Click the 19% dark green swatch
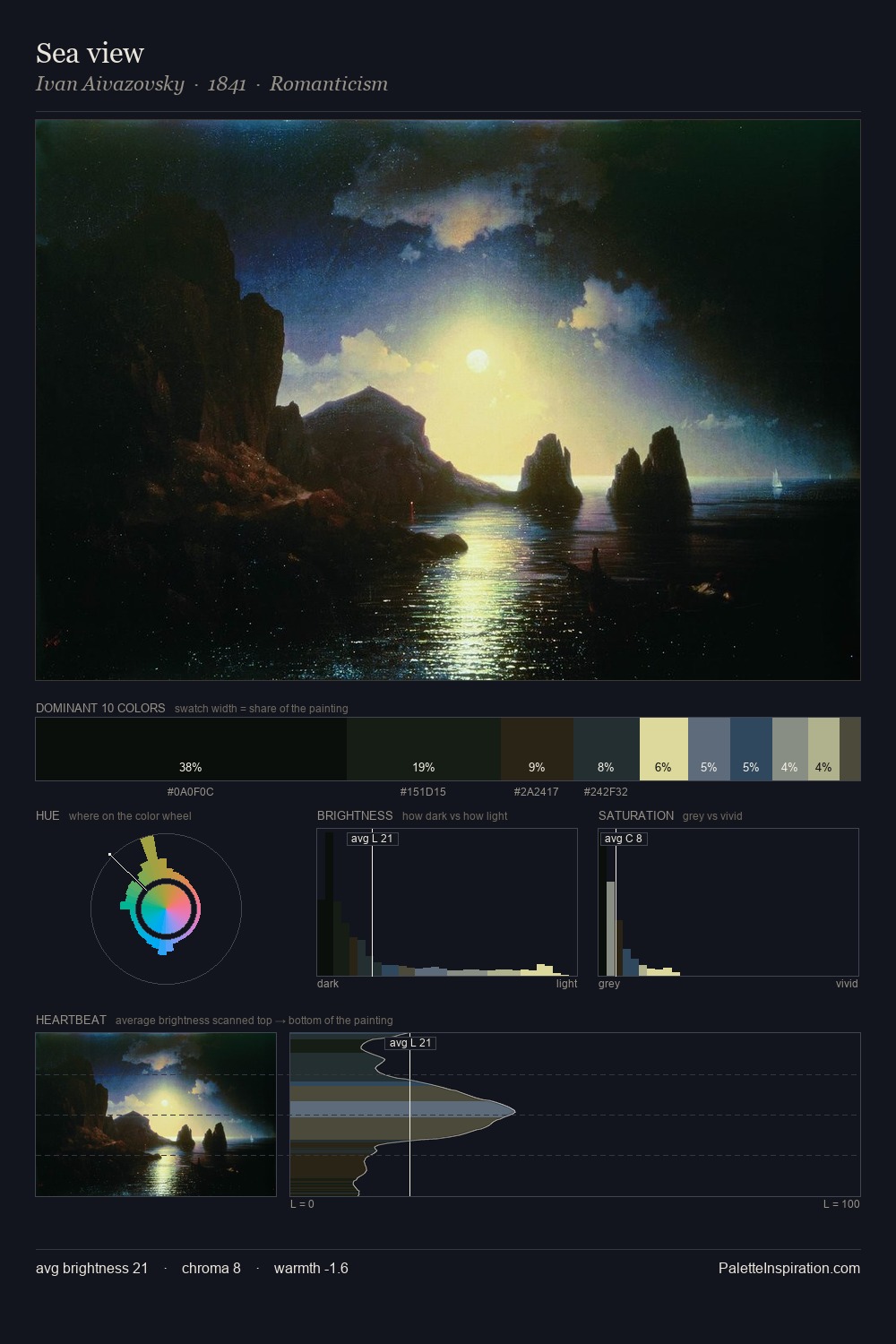 424,748
